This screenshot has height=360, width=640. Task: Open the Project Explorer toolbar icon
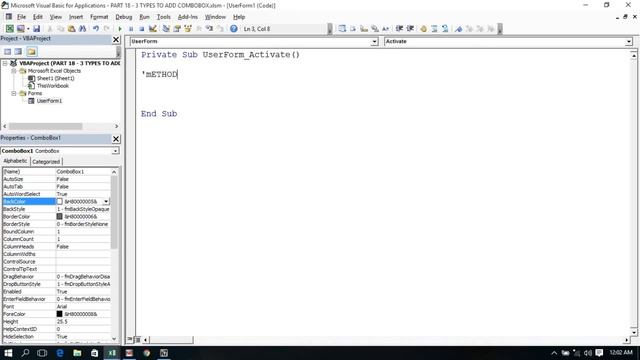coord(166,29)
